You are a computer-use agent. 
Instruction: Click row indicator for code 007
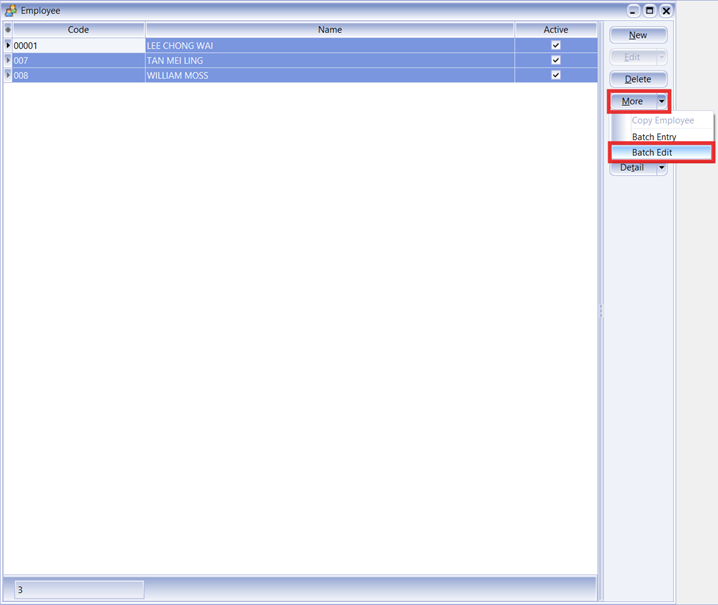coord(8,61)
